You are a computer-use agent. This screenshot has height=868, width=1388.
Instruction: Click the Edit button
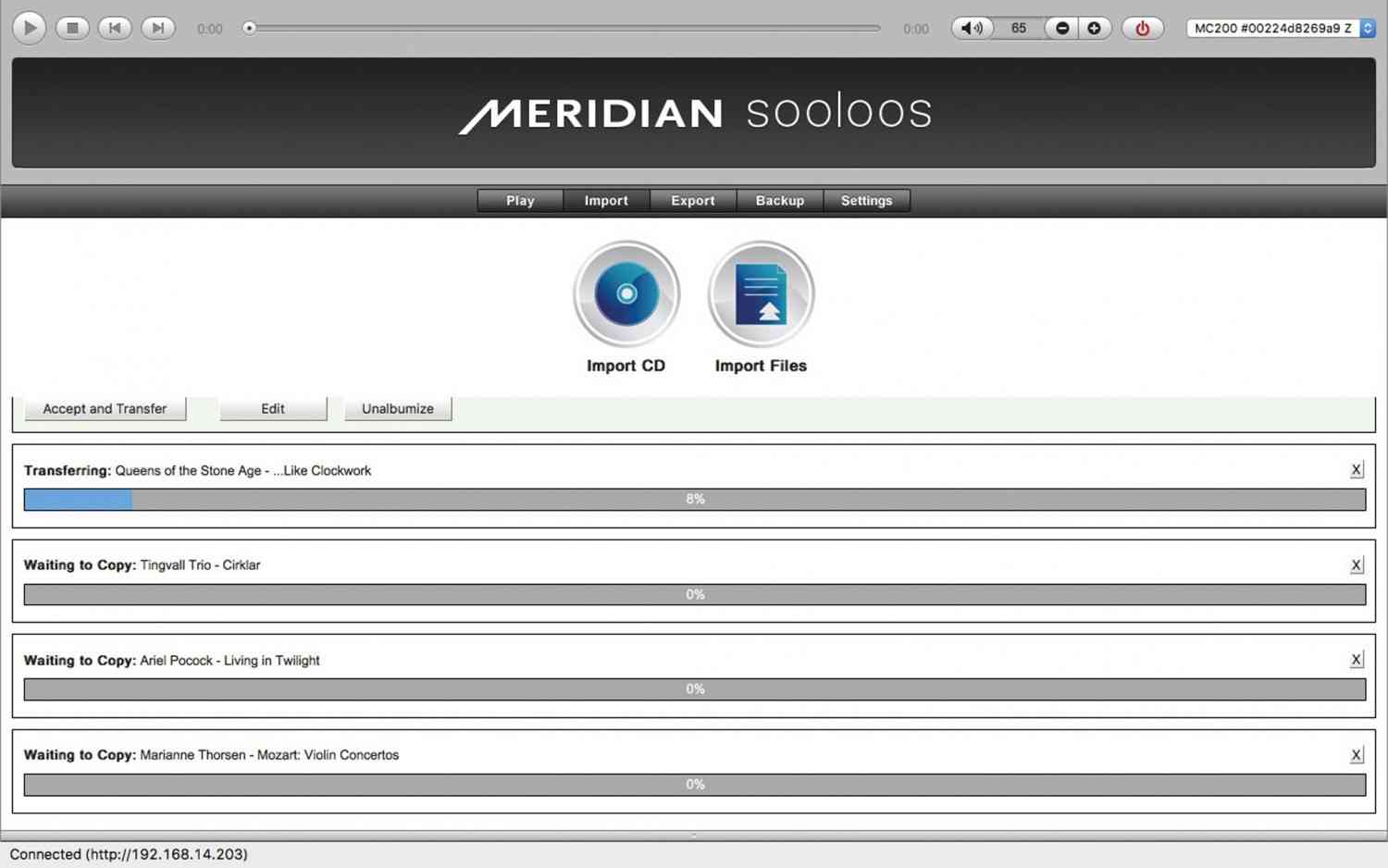[x=273, y=408]
